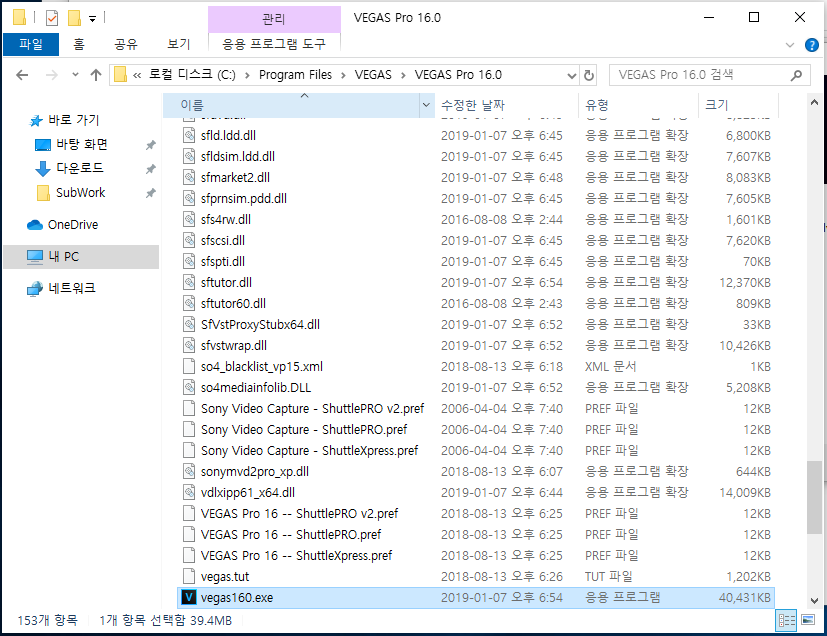Image resolution: width=827 pixels, height=636 pixels.
Task: Click the Refresh address bar icon
Action: 589,75
